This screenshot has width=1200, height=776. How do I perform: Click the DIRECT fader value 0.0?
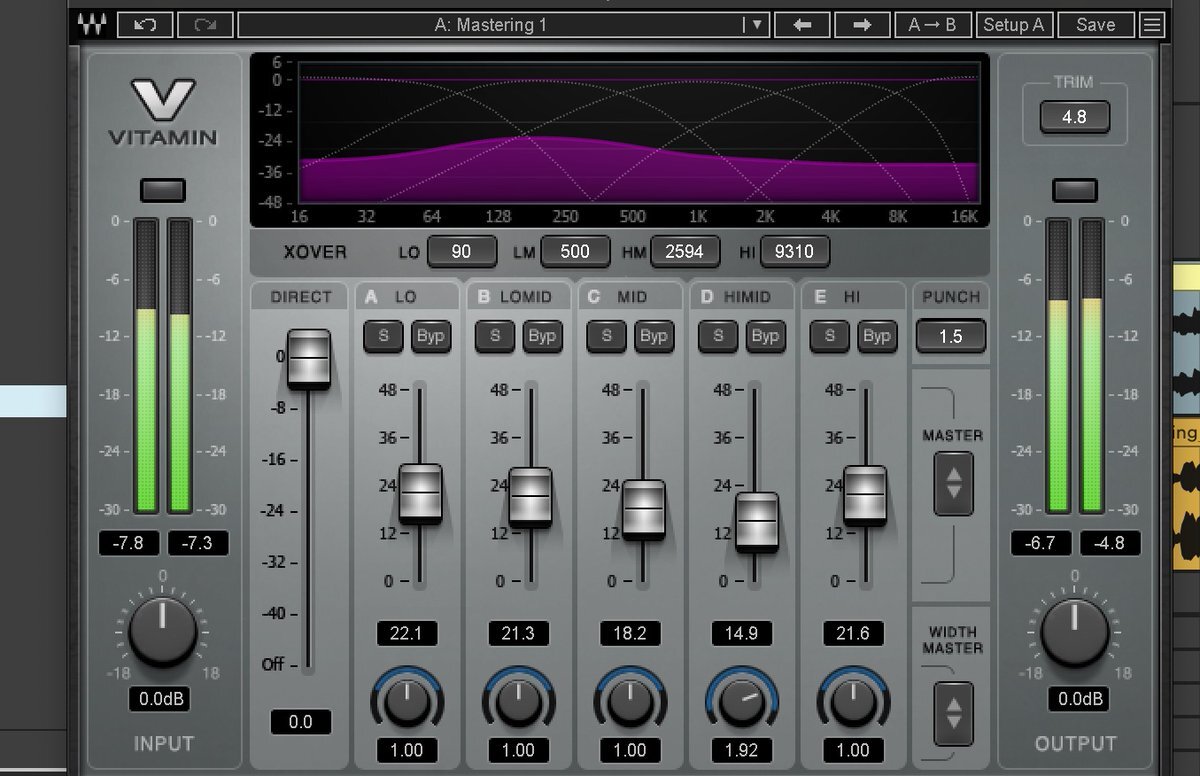pyautogui.click(x=300, y=721)
